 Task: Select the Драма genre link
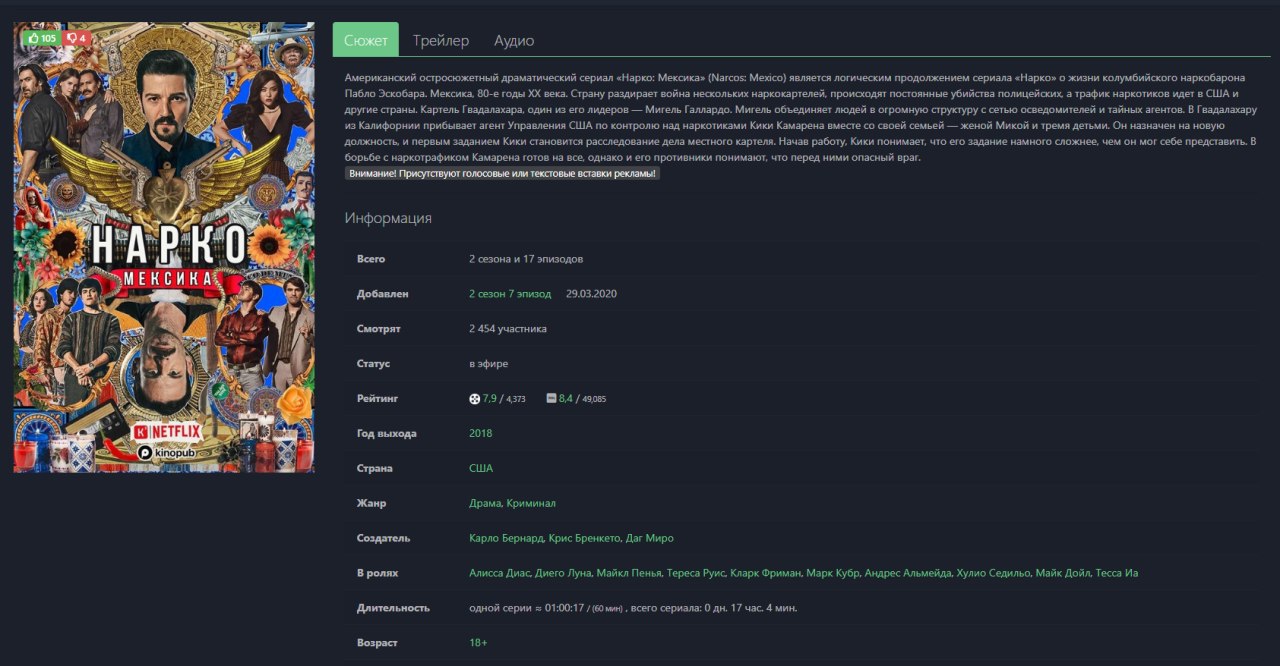click(x=485, y=503)
